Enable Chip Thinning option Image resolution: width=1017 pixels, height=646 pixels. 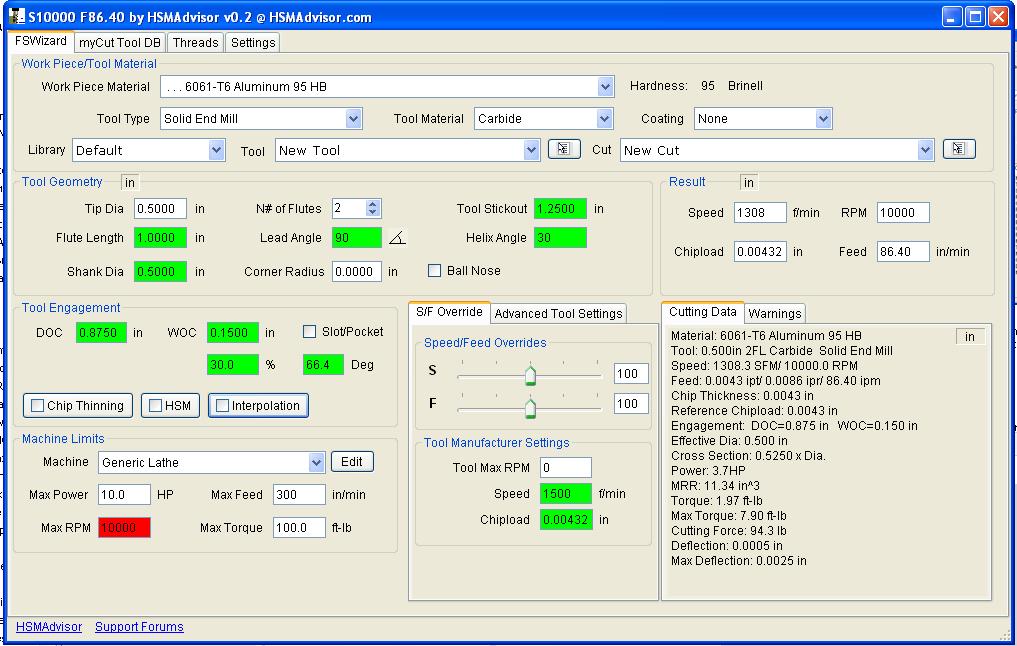38,406
